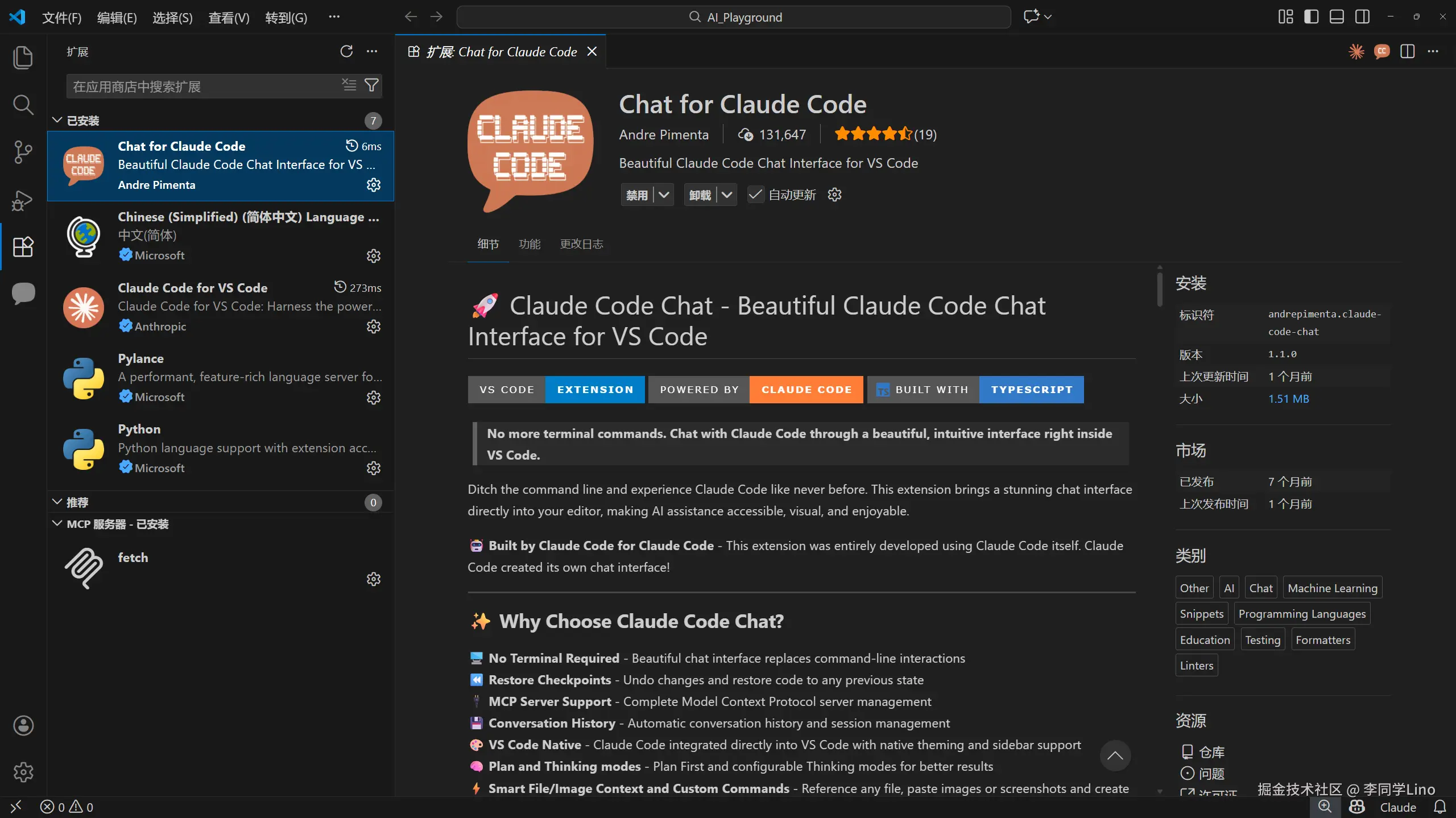Open the Uninstall button dropdown arrow
This screenshot has height=818, width=1456.
coord(727,195)
